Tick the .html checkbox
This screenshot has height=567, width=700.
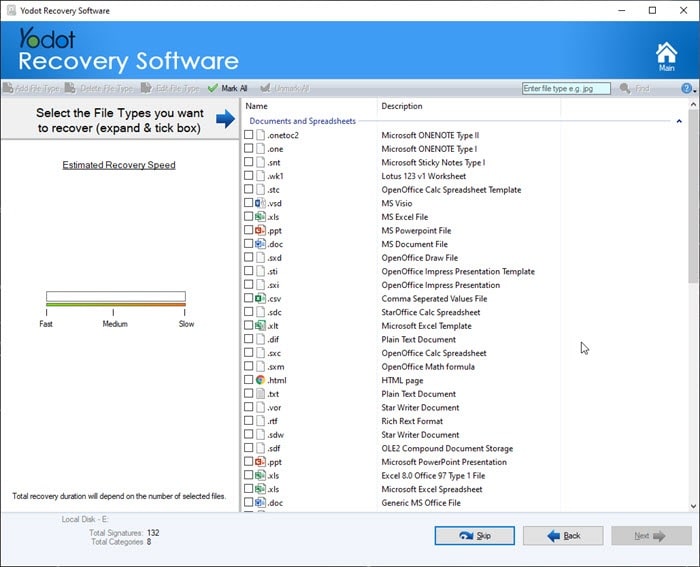[x=249, y=380]
